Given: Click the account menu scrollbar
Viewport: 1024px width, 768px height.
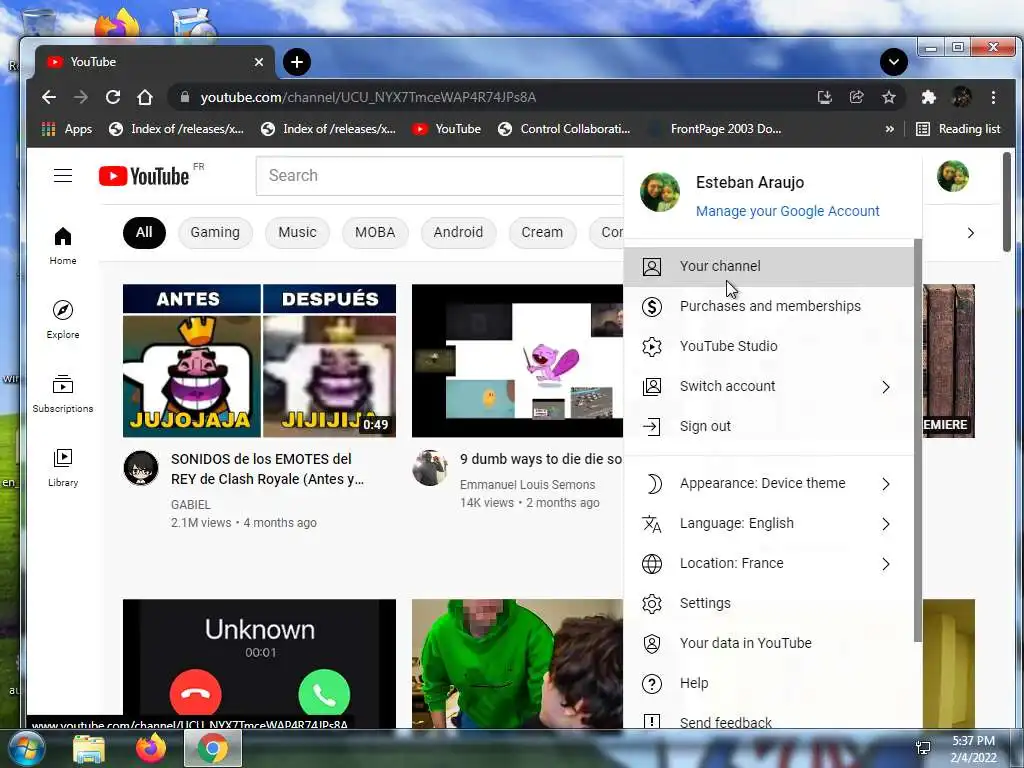Looking at the screenshot, I should coord(917,440).
